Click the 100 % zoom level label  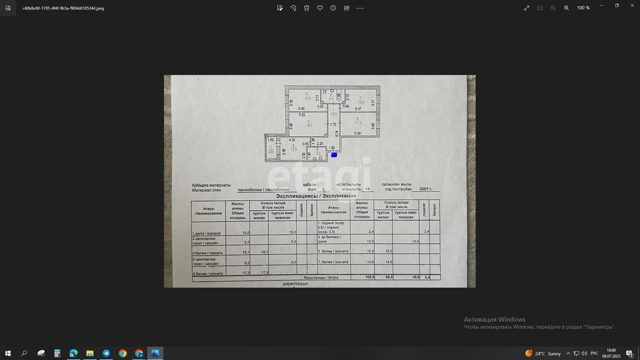pyautogui.click(x=583, y=8)
